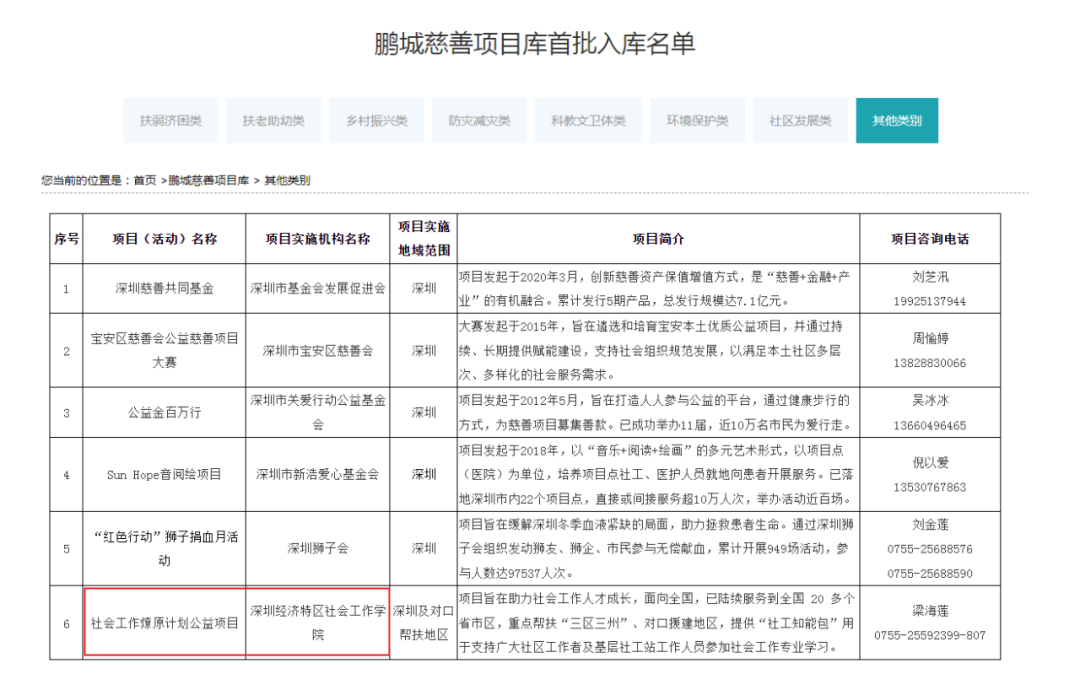Screen dimensions: 1080x690
Task: Click the 序号 column header
Action: pos(66,239)
